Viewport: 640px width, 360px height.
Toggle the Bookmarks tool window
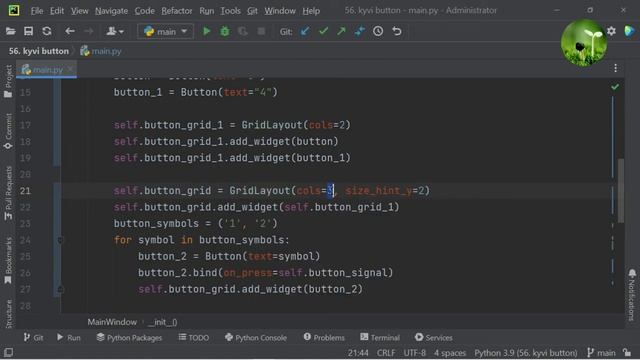click(8, 260)
